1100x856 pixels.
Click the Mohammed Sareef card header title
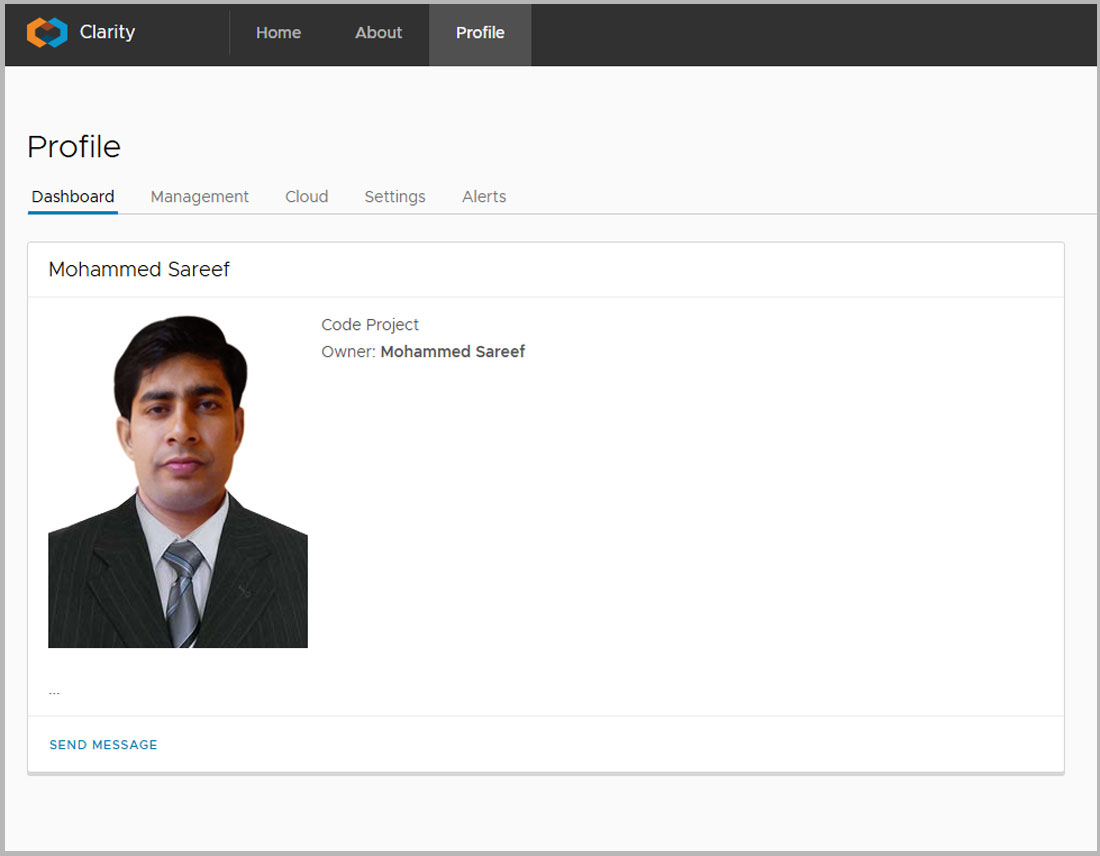(139, 270)
